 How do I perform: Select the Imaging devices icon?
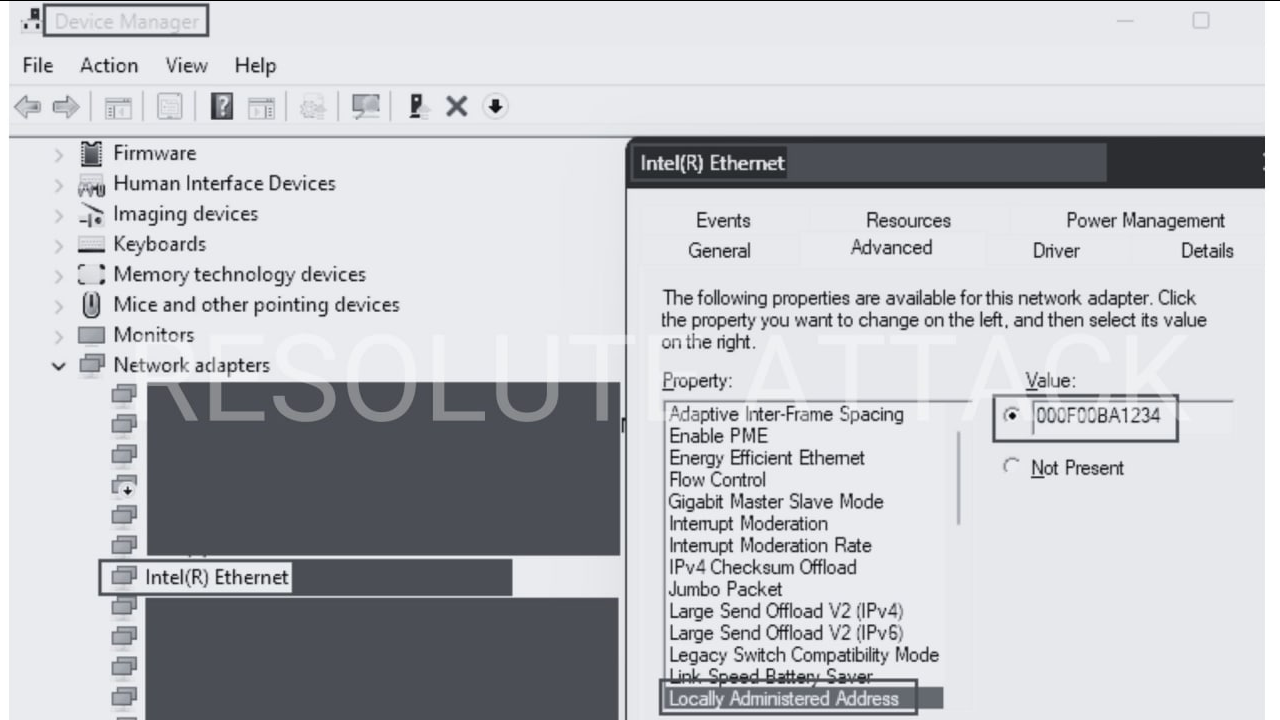click(x=91, y=215)
